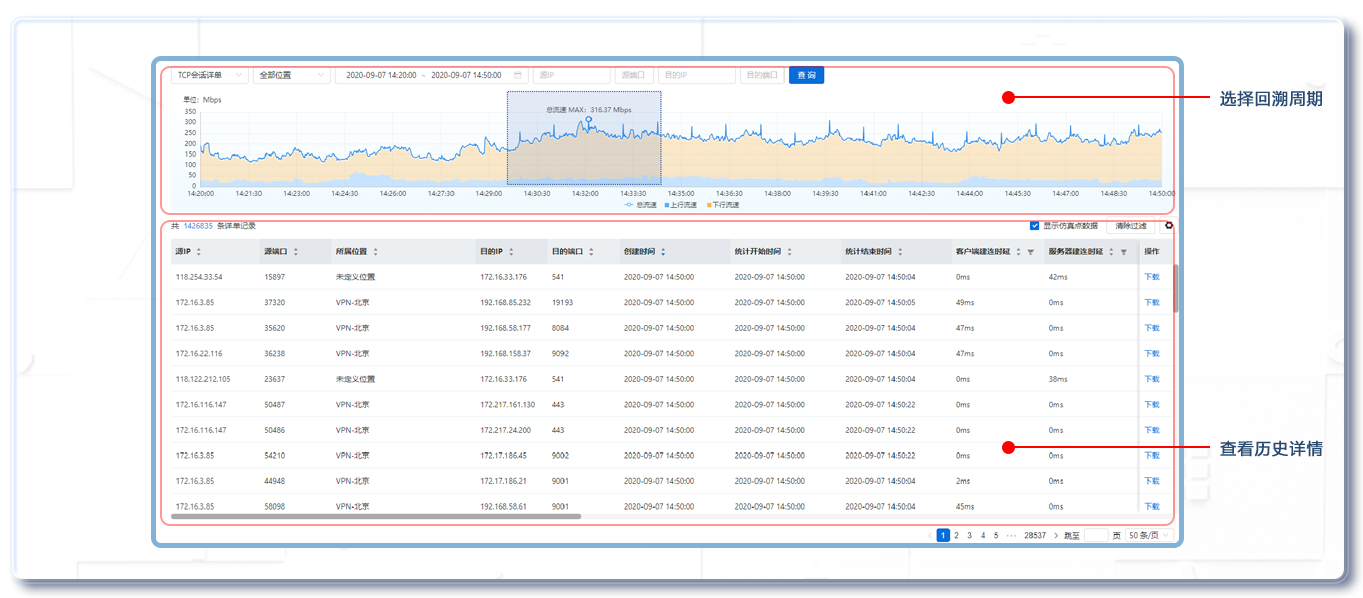Open the 全部位置 location dropdown
The height and width of the screenshot is (598, 1363).
tap(292, 75)
